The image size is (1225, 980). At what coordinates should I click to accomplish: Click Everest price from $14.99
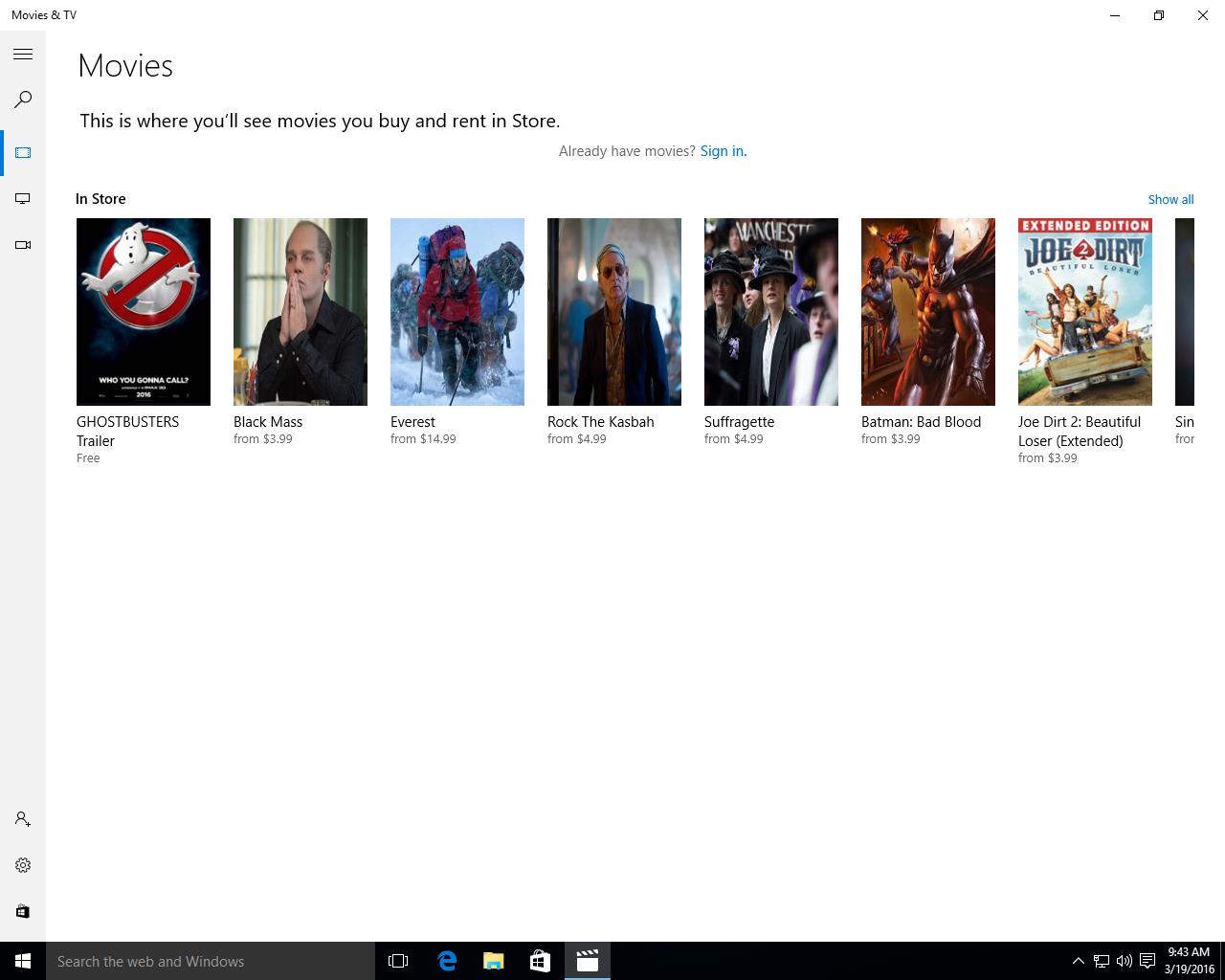pos(423,439)
